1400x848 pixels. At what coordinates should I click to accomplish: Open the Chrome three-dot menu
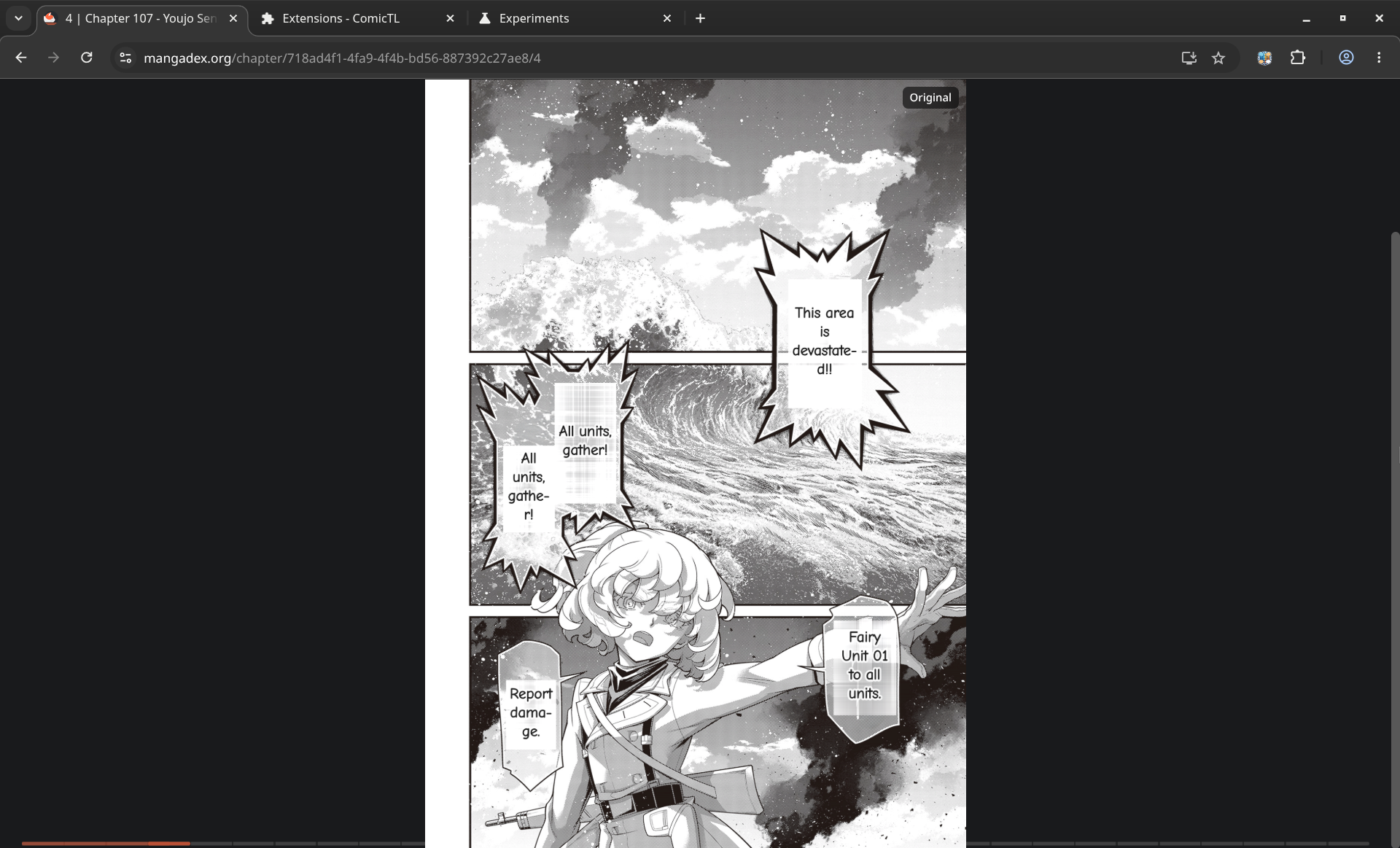[1379, 58]
